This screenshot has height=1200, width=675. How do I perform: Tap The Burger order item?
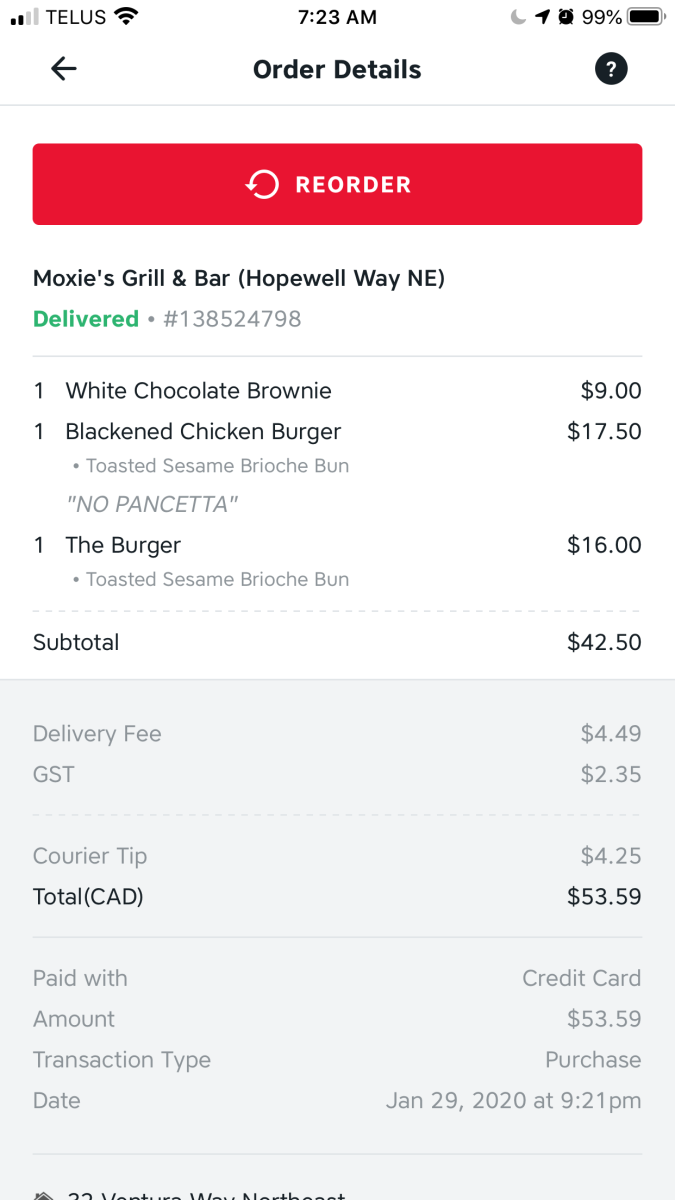(123, 545)
